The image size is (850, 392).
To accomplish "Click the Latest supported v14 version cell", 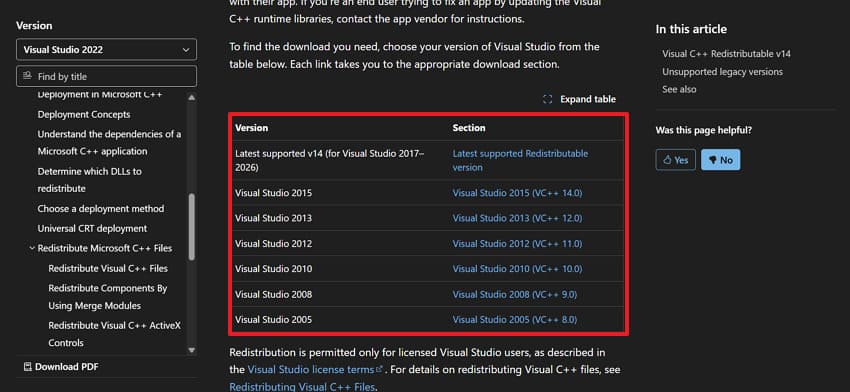I will 330,160.
